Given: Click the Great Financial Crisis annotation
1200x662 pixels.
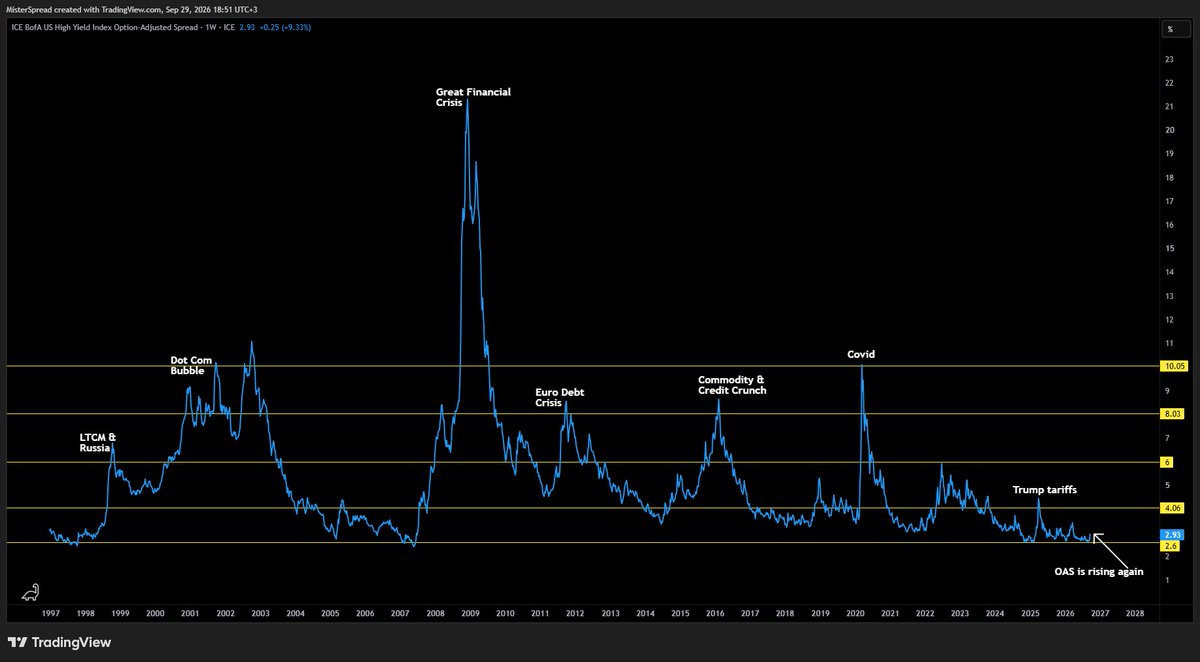Looking at the screenshot, I should 473,97.
